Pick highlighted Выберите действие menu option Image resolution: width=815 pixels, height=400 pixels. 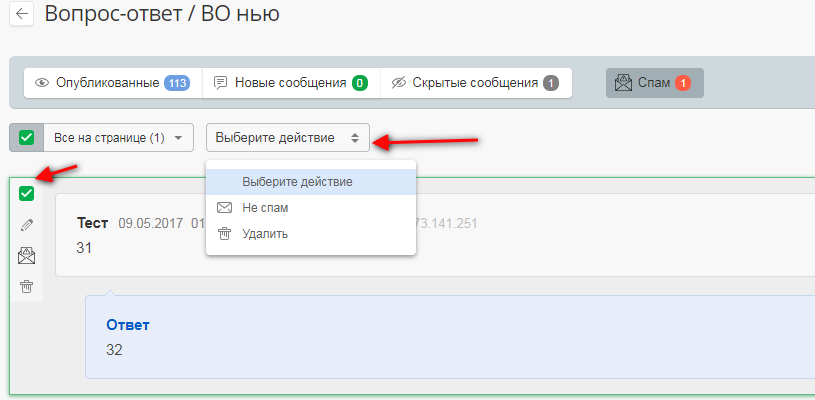point(297,182)
